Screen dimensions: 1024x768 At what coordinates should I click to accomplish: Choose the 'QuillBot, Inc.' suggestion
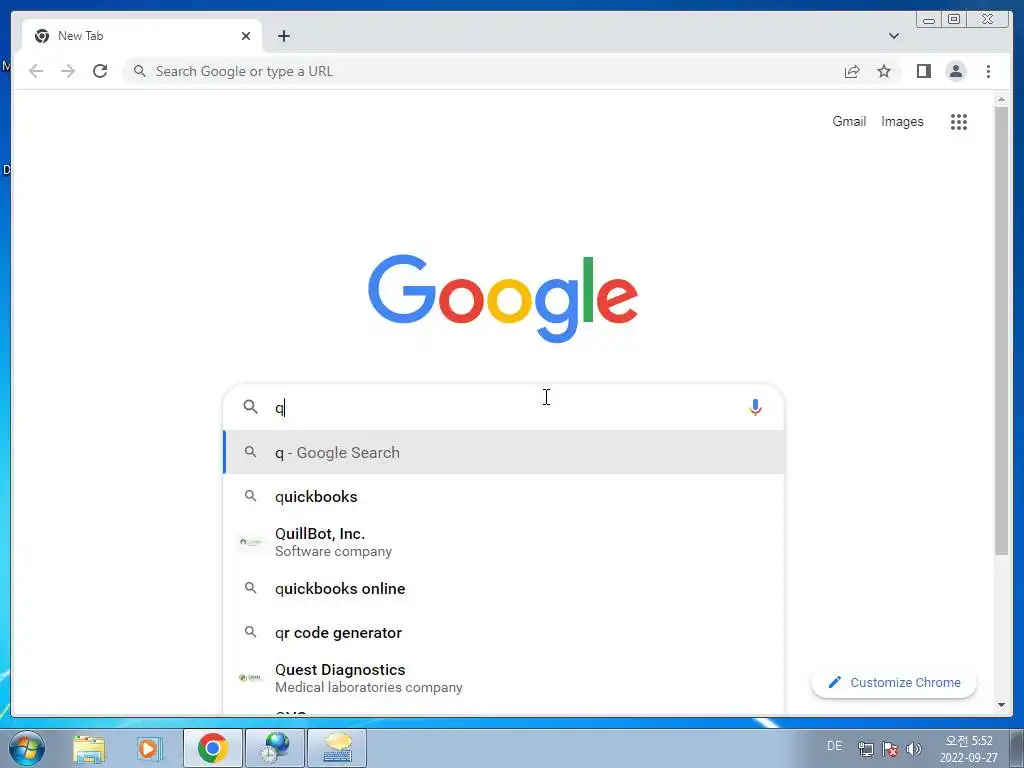pos(504,542)
